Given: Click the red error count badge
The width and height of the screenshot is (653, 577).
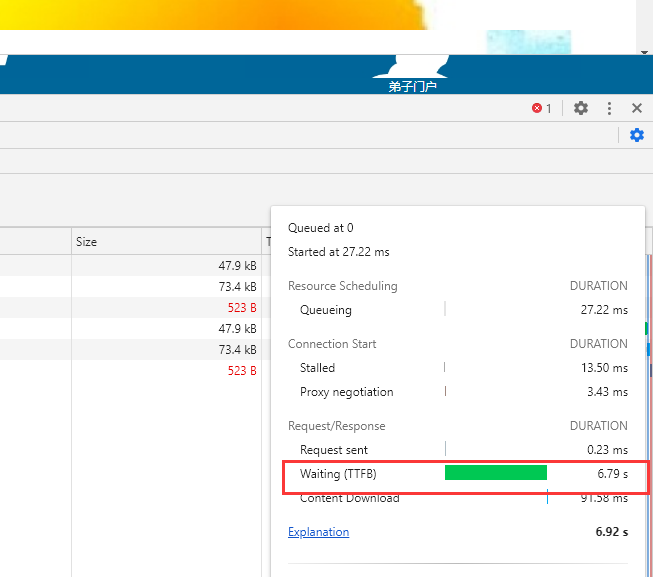Looking at the screenshot, I should (x=541, y=108).
